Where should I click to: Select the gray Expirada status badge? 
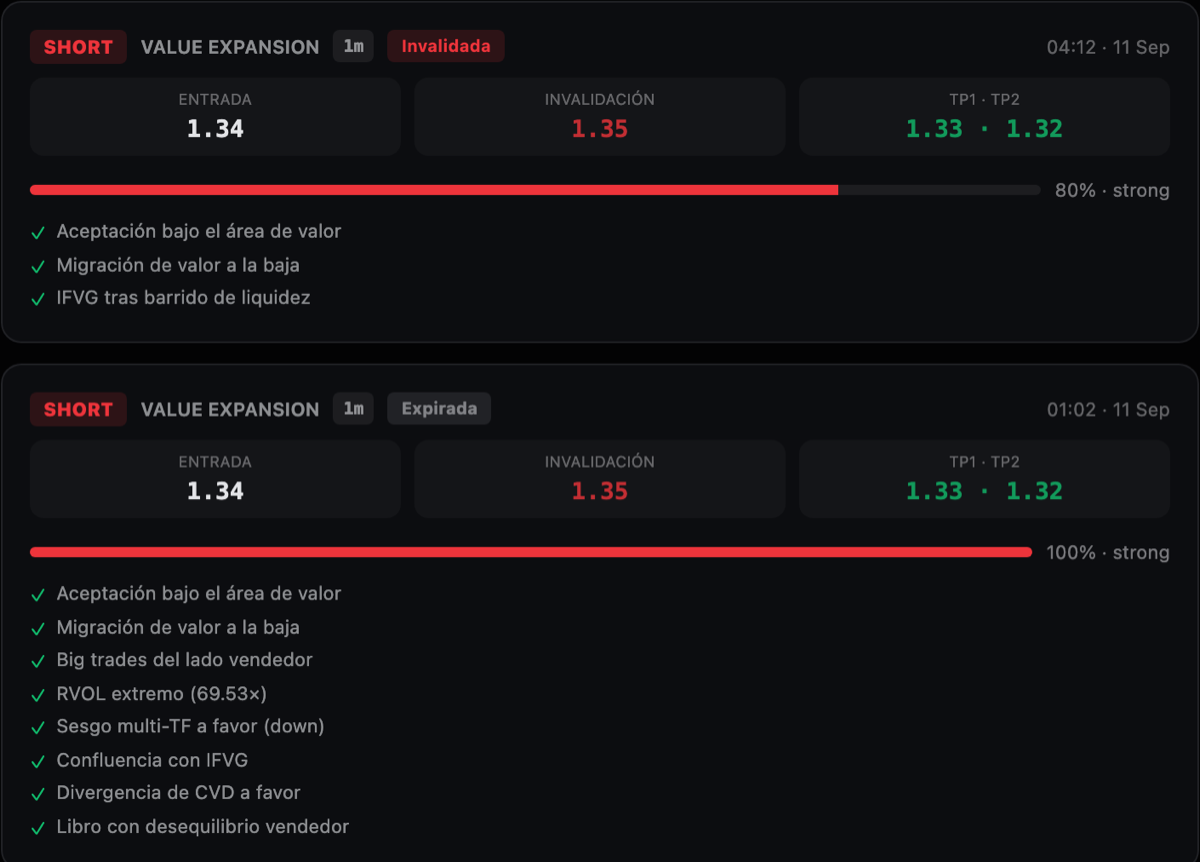[439, 409]
